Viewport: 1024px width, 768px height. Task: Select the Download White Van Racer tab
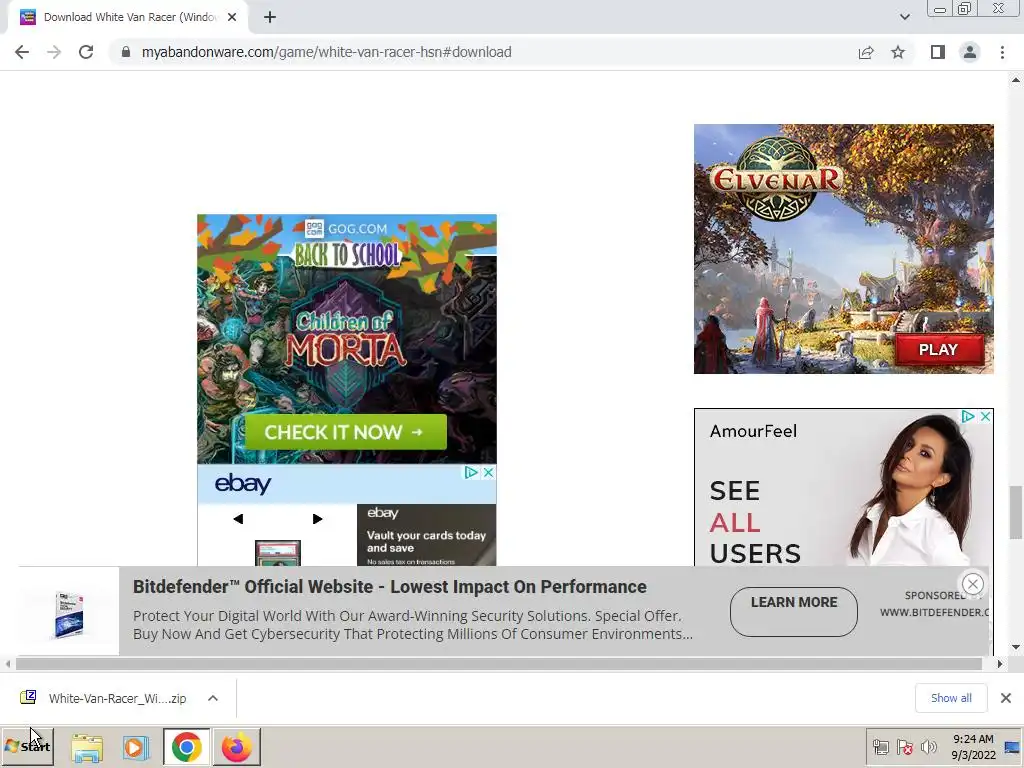point(129,18)
